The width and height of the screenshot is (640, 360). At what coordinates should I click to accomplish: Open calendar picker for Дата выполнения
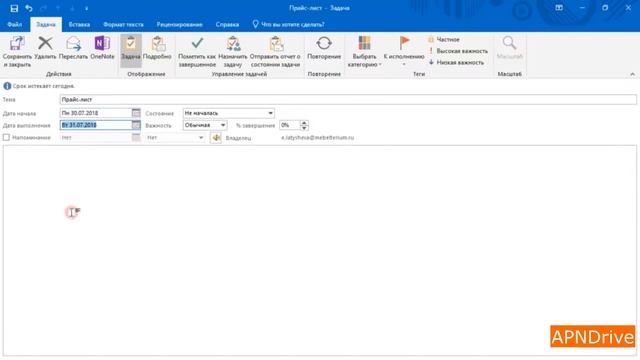[x=136, y=125]
